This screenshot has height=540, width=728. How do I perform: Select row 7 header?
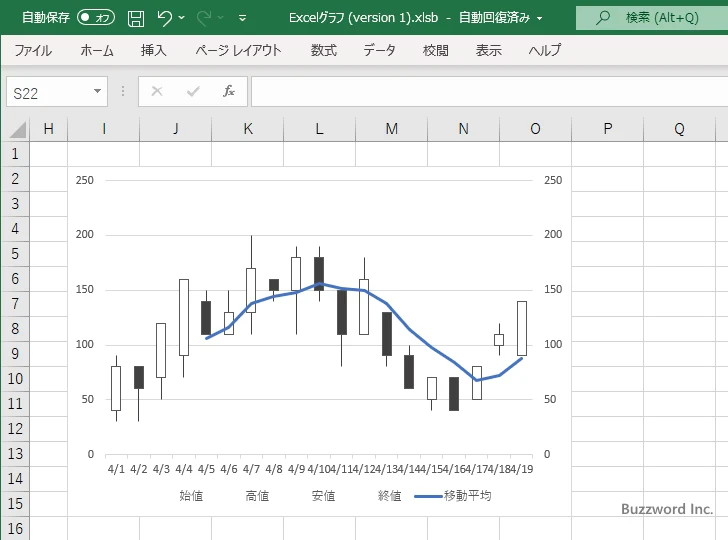[15, 304]
